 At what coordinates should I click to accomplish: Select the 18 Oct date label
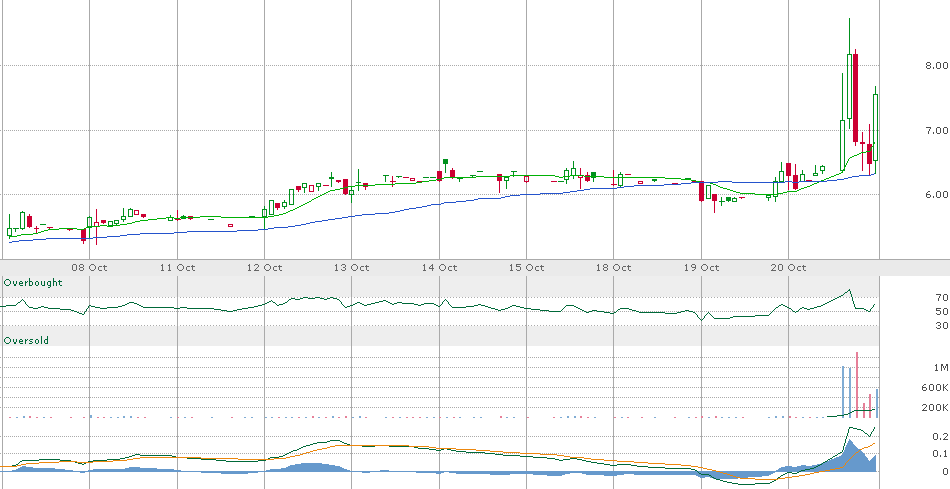click(x=614, y=267)
